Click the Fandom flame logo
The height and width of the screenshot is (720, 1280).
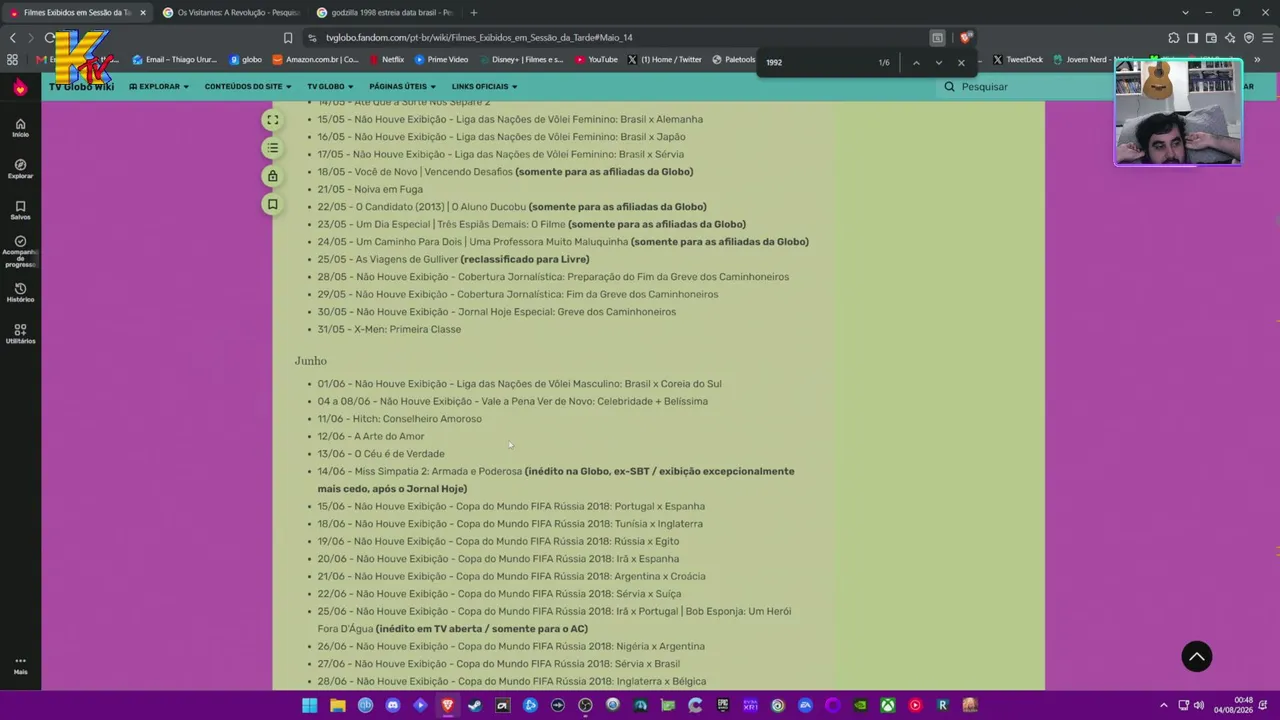coord(20,87)
